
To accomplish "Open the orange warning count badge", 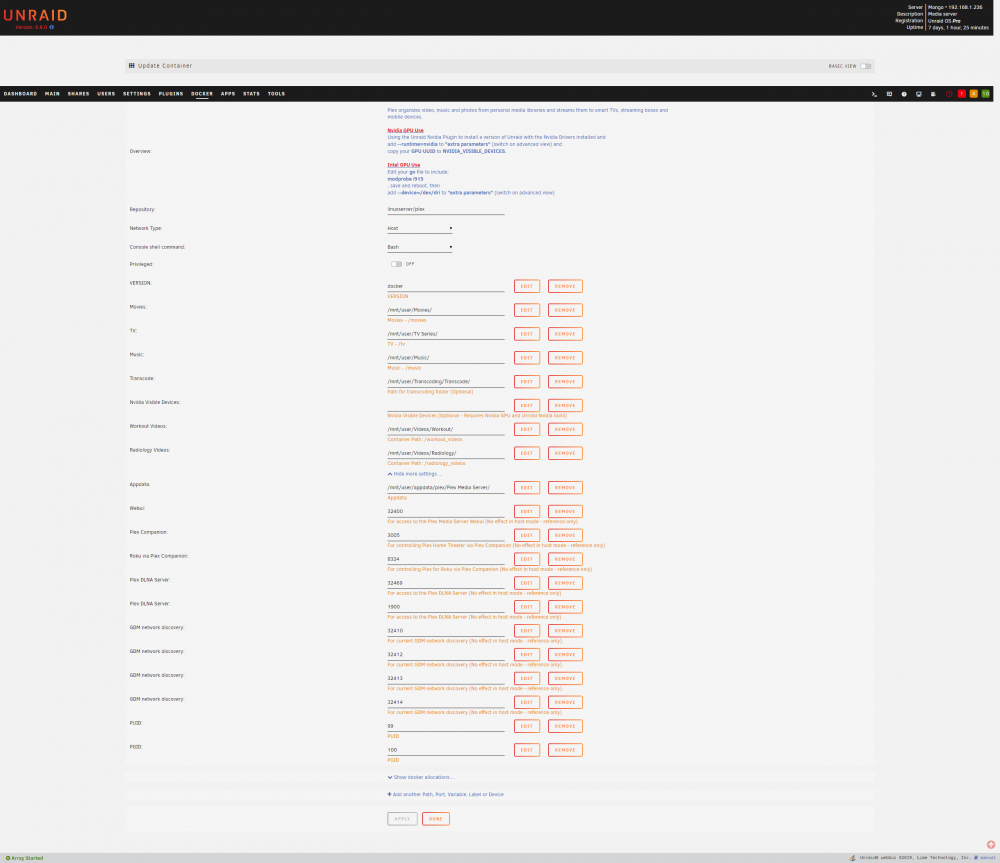I will pos(974,94).
